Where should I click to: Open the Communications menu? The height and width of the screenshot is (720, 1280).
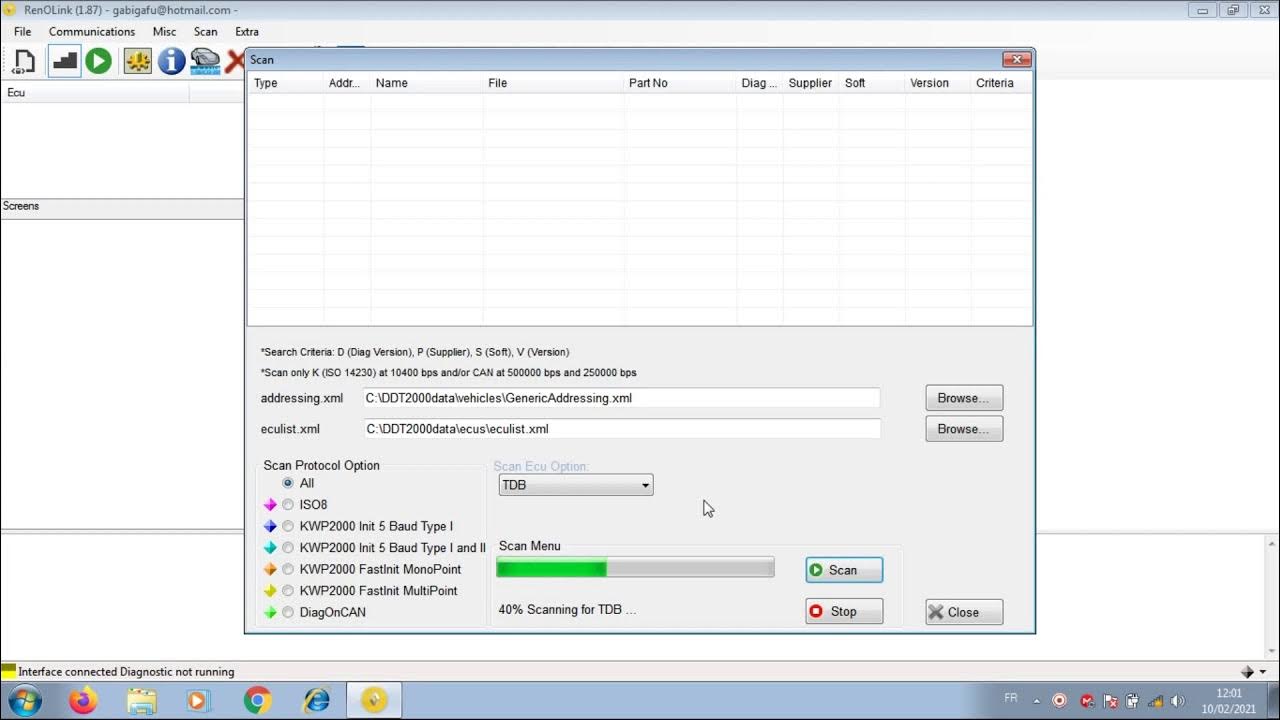point(92,32)
